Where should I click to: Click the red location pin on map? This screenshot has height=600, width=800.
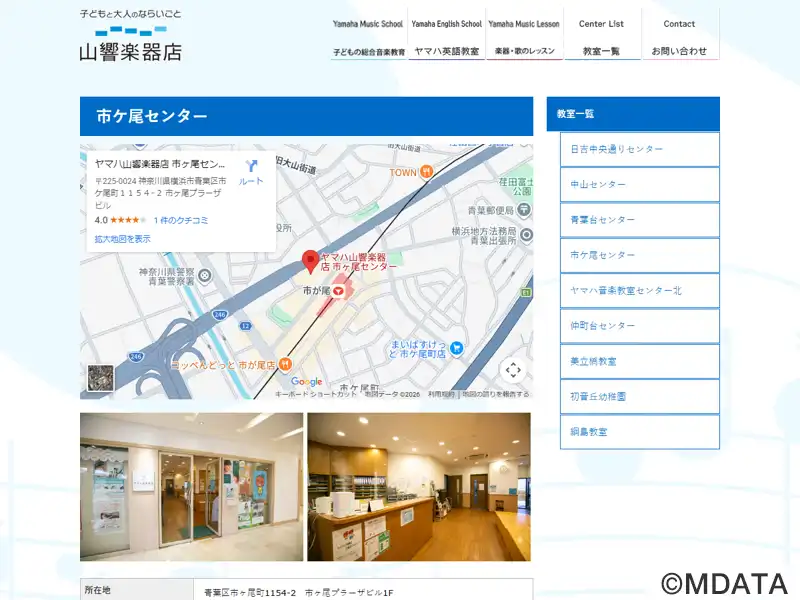pos(310,261)
